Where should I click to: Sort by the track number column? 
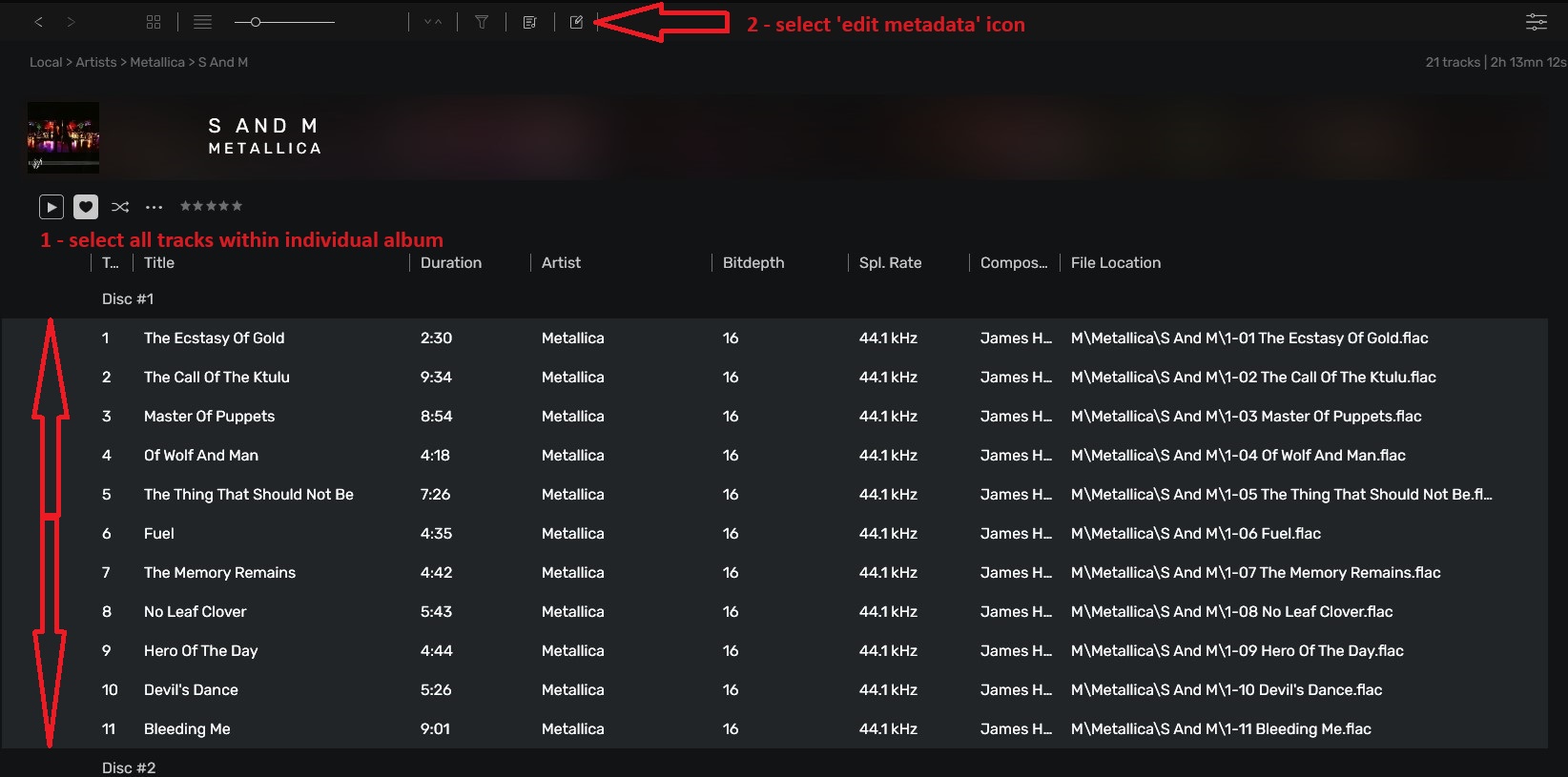[x=111, y=263]
